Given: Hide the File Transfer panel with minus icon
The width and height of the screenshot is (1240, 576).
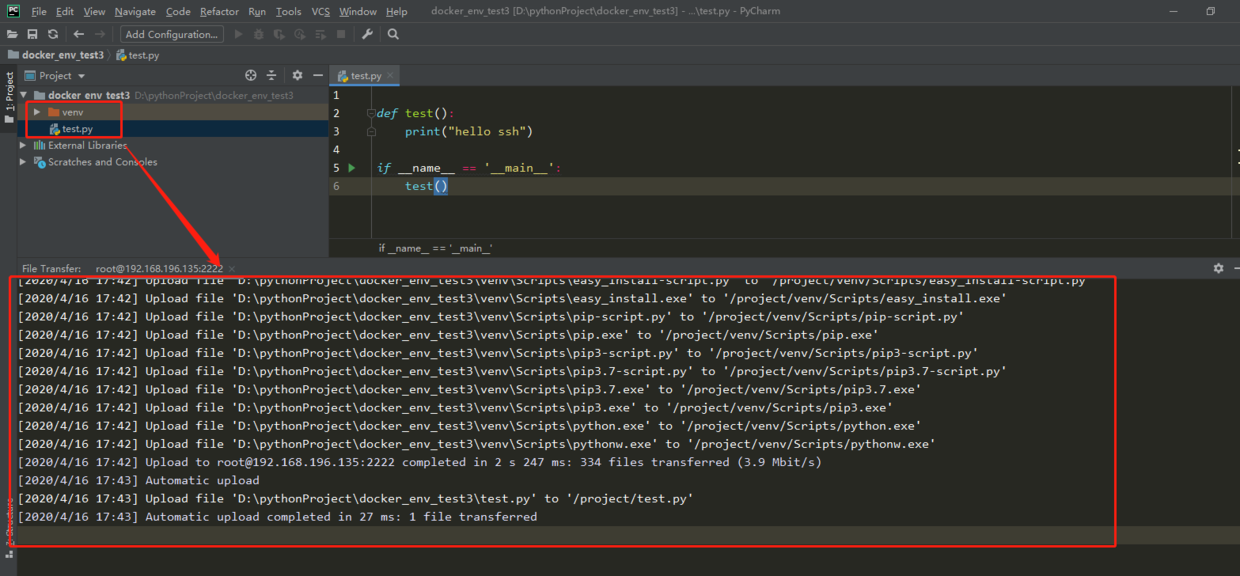Looking at the screenshot, I should pyautogui.click(x=1235, y=268).
